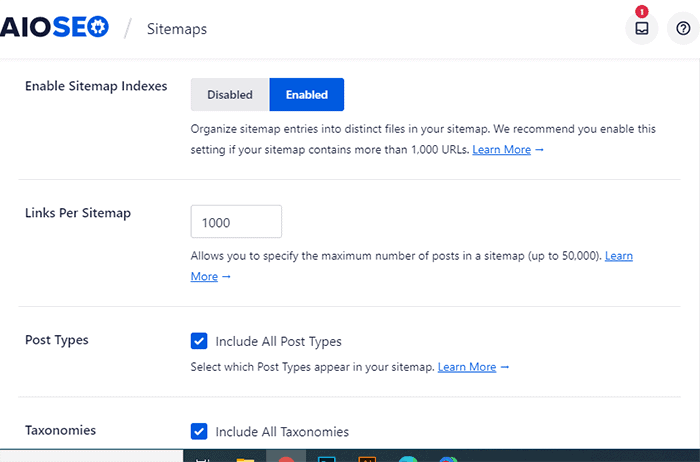
Task: Open Learn More link under Sitemap Indexes
Action: tap(502, 150)
